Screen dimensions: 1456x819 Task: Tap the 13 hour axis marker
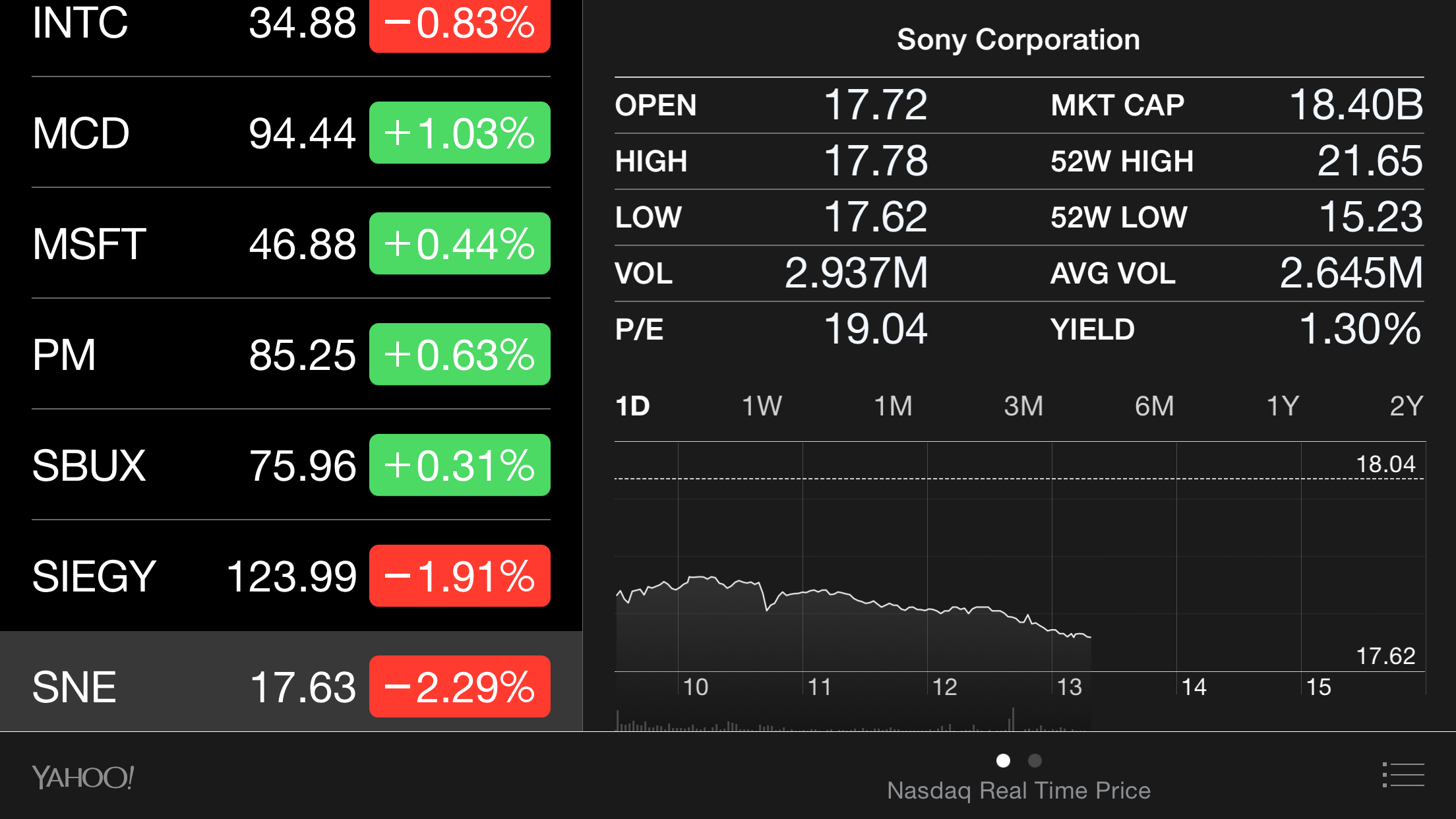coord(1069,687)
